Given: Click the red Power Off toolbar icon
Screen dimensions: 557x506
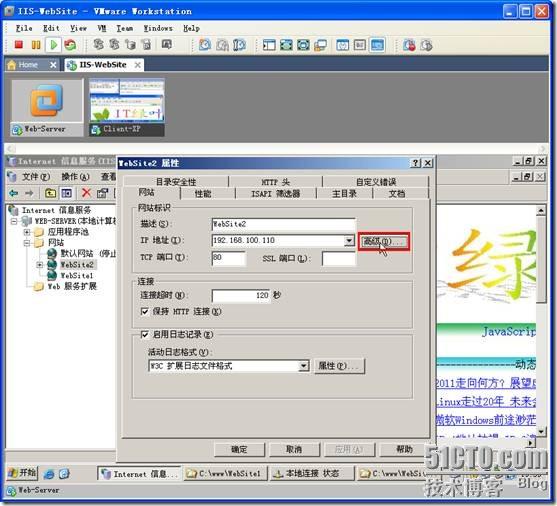Looking at the screenshot, I should click(18, 45).
